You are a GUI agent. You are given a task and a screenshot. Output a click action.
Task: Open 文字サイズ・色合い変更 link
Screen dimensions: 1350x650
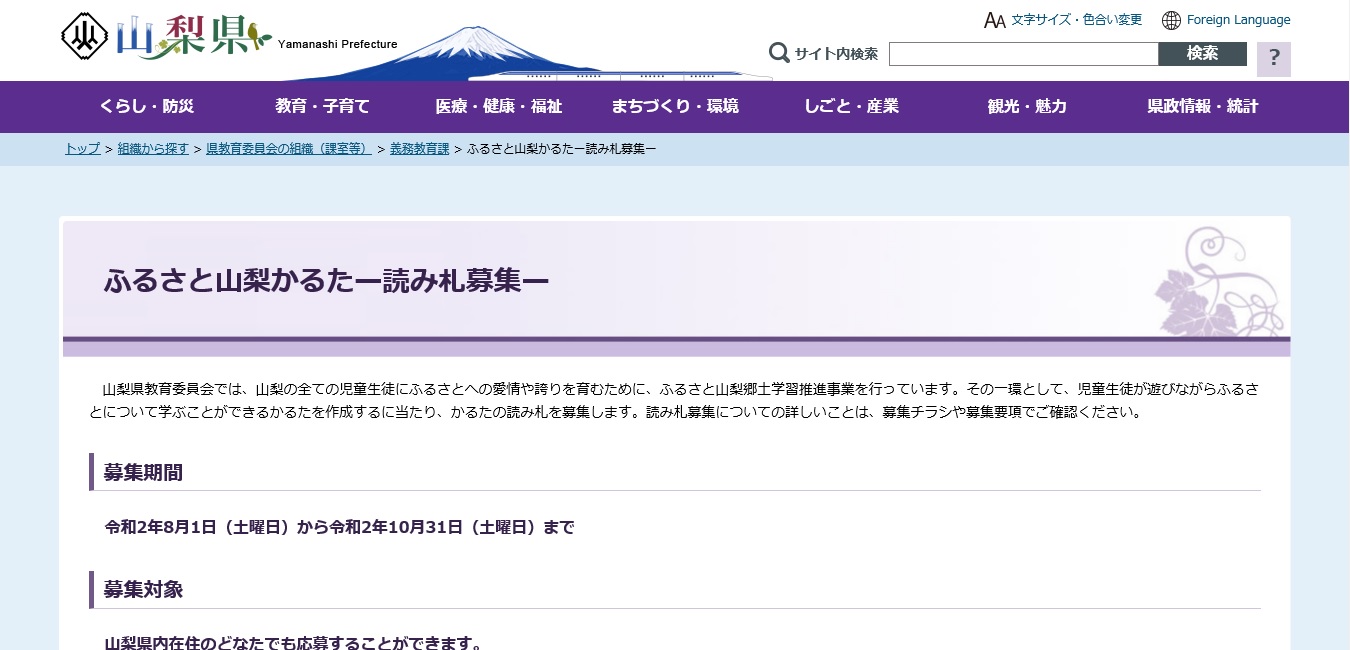point(1076,20)
